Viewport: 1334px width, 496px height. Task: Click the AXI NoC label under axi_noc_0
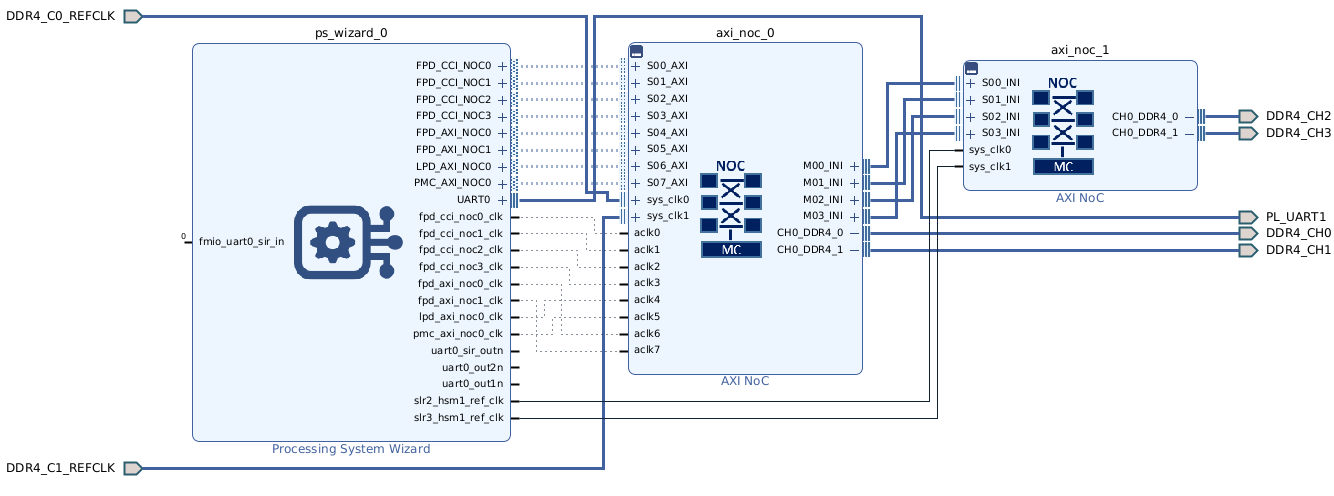click(x=745, y=382)
